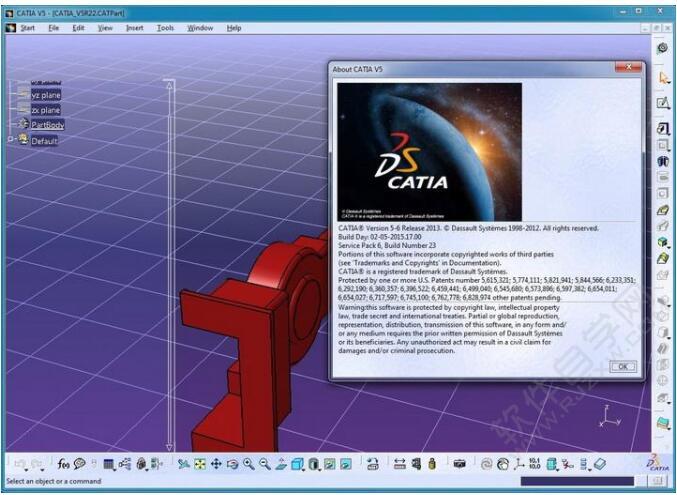Open the Formula f(x) tool
The image size is (677, 495).
63,464
